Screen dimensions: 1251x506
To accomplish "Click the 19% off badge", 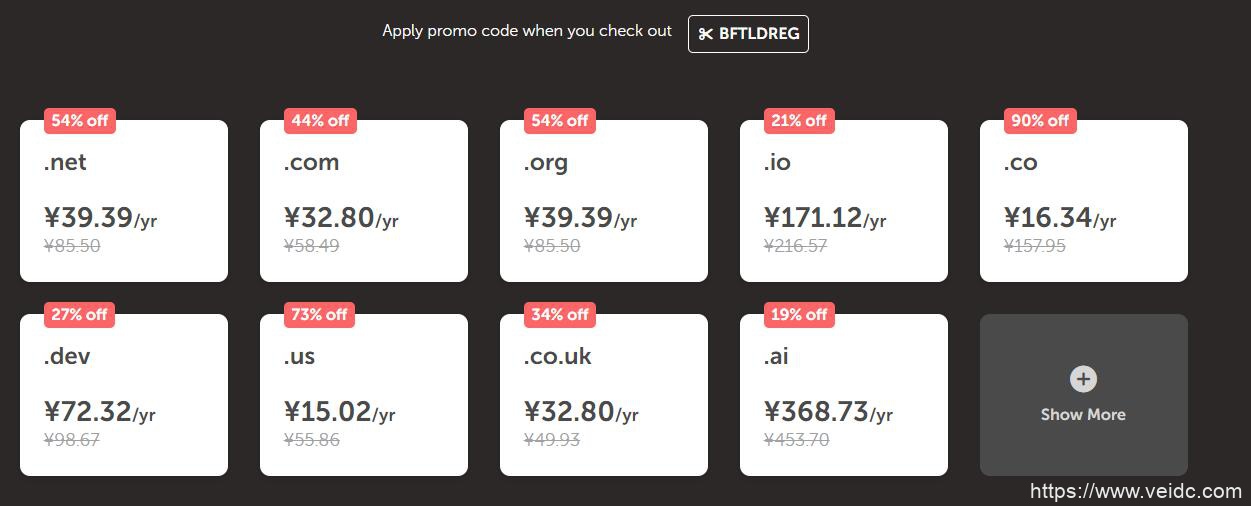I will 800,315.
